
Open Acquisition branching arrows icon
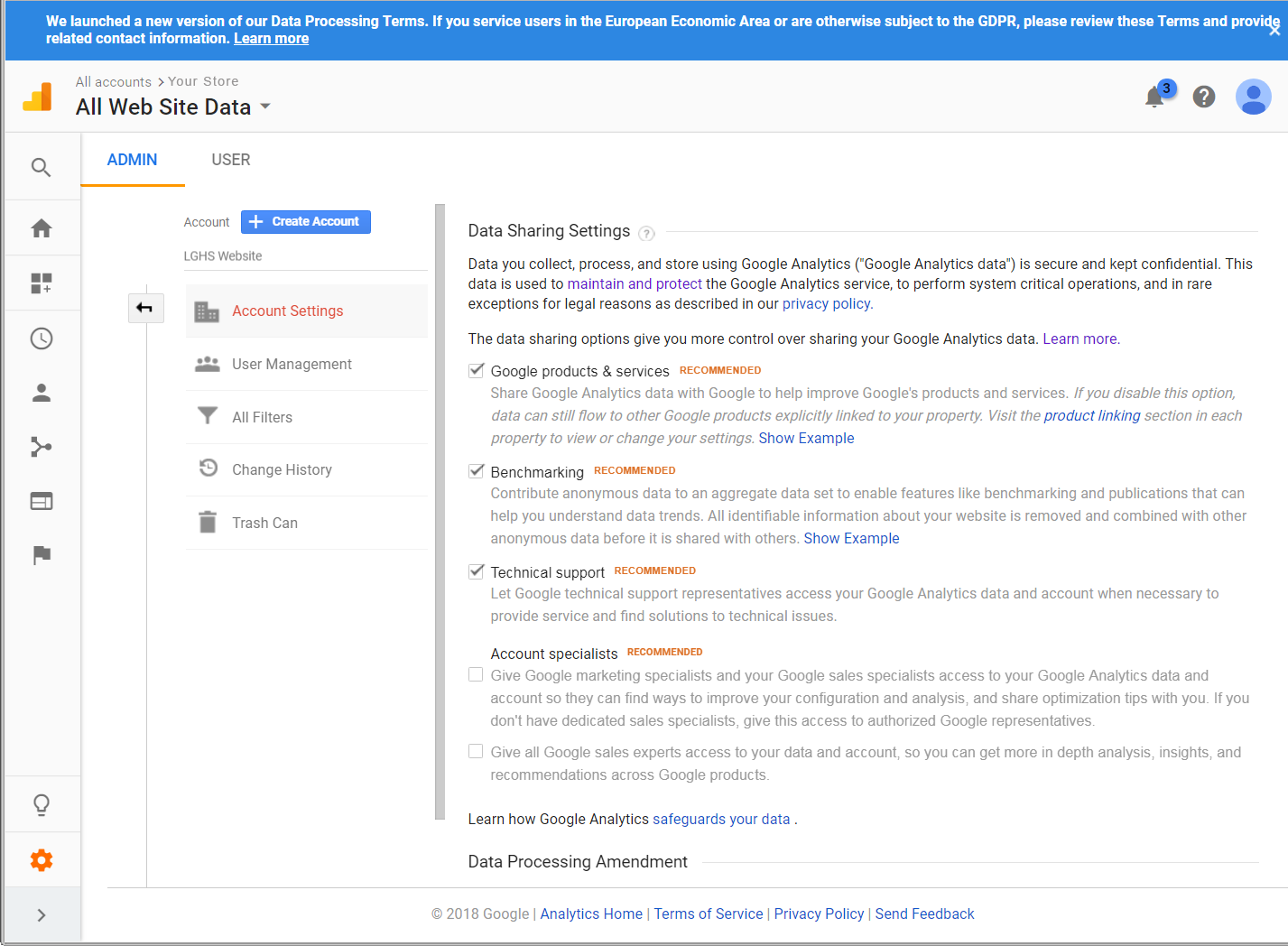41,447
